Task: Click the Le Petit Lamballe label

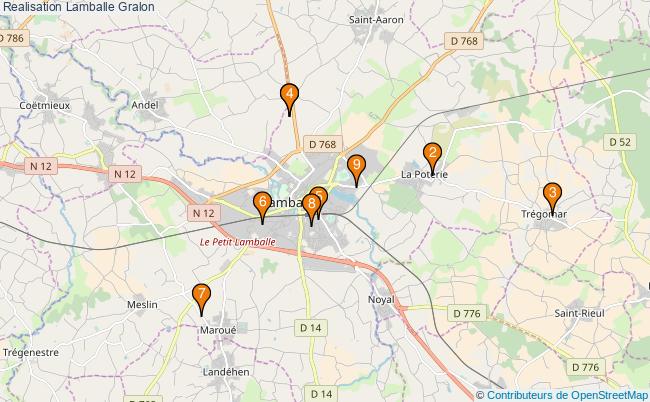Action: (x=238, y=242)
